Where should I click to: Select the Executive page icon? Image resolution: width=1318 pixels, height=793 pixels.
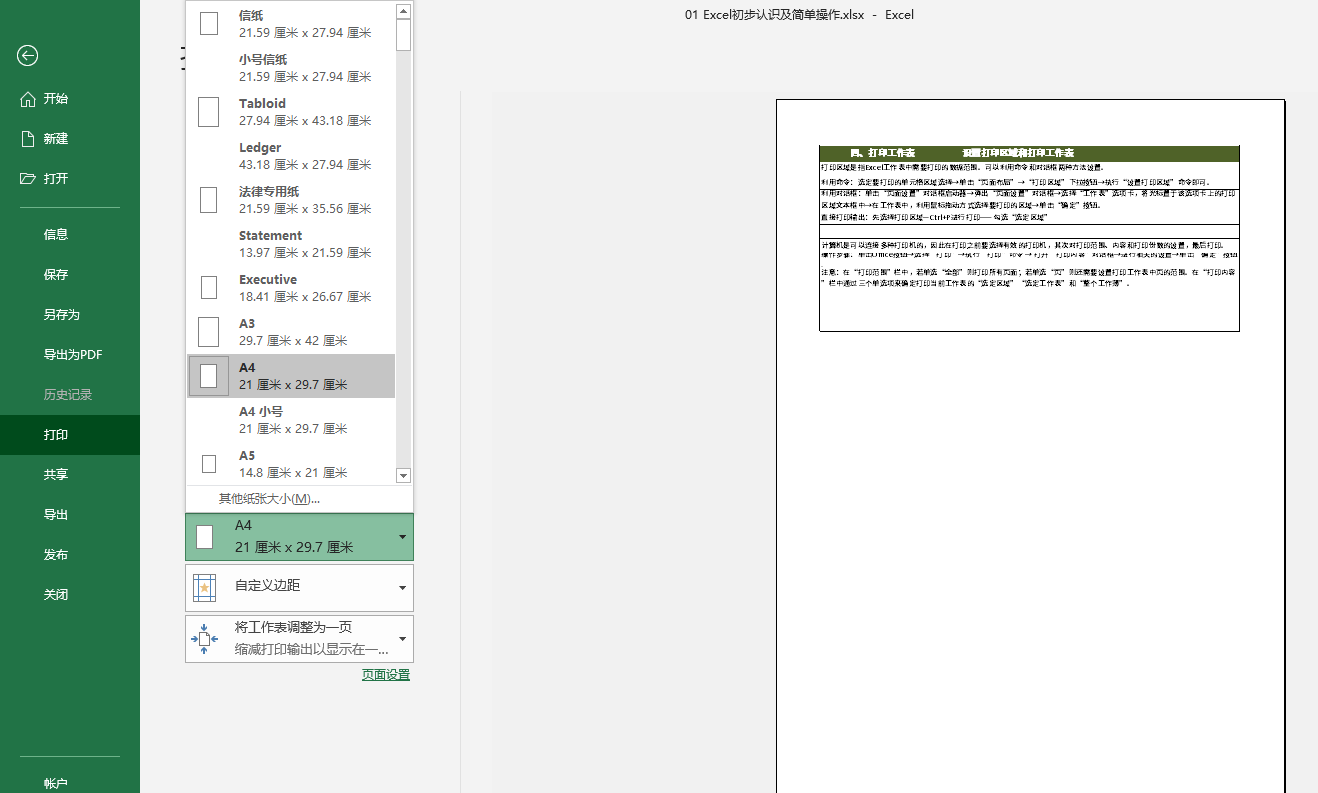pyautogui.click(x=209, y=288)
